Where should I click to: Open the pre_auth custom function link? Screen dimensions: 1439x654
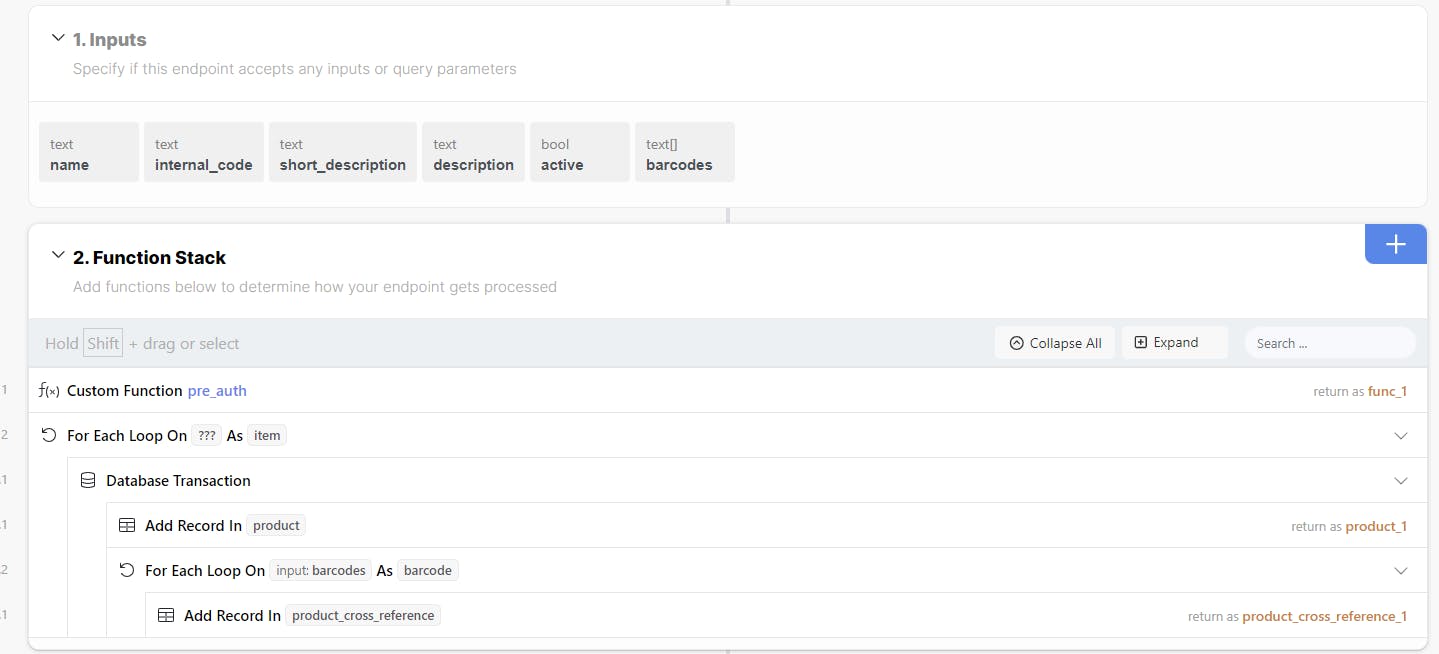(217, 391)
